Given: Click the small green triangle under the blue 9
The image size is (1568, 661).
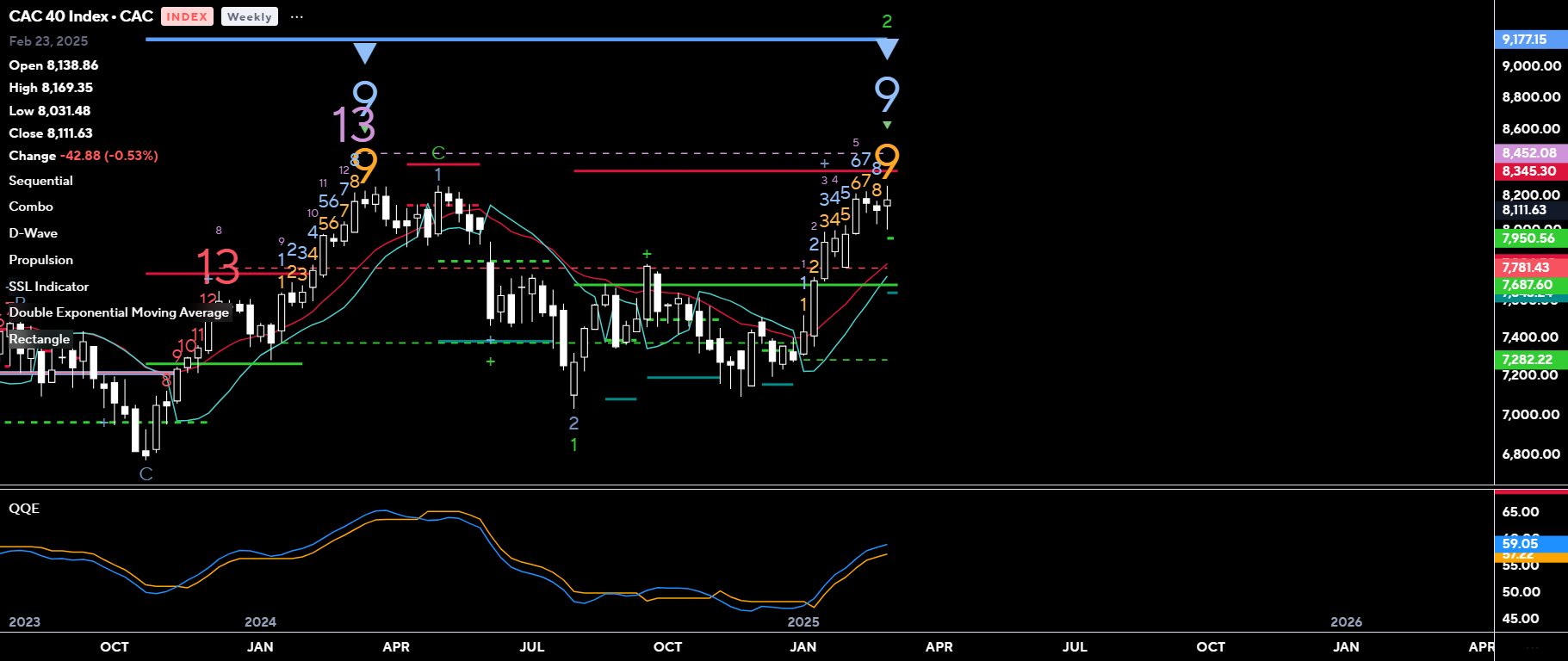Looking at the screenshot, I should [x=887, y=126].
